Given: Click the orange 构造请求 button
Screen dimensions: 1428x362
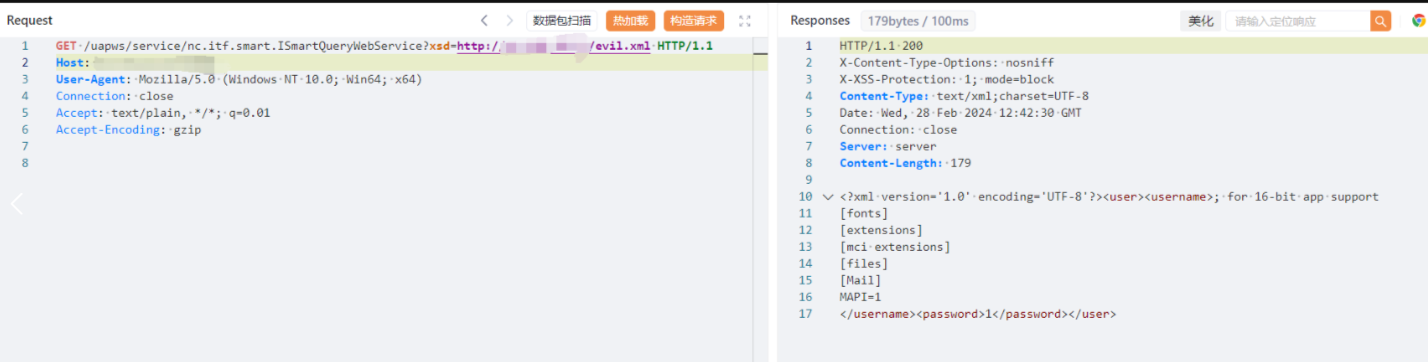Looking at the screenshot, I should coord(694,21).
